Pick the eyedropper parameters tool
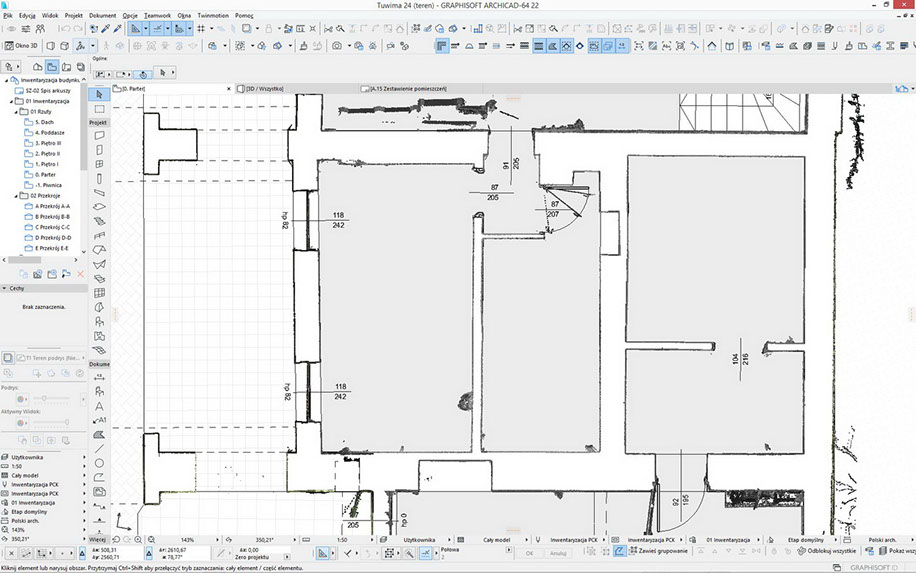The height and width of the screenshot is (573, 916). pyautogui.click(x=103, y=30)
